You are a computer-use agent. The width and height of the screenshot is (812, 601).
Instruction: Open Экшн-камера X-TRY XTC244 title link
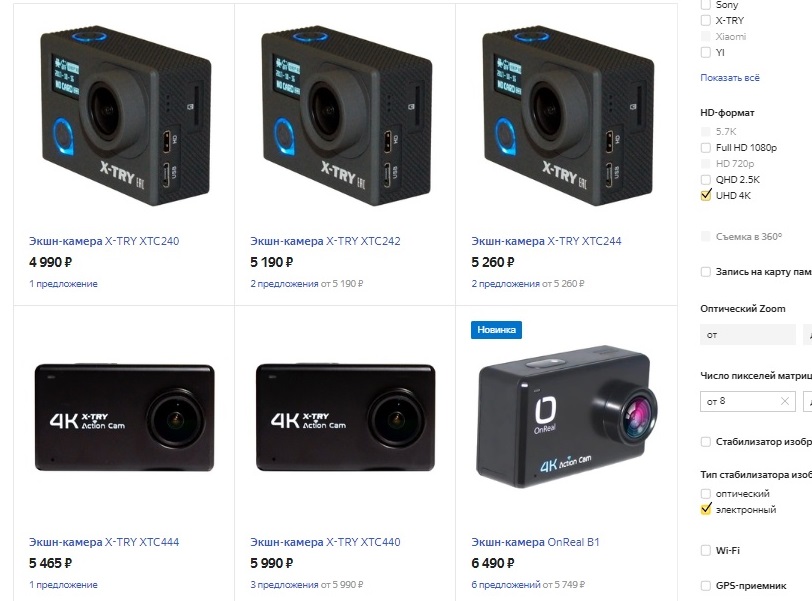[546, 241]
